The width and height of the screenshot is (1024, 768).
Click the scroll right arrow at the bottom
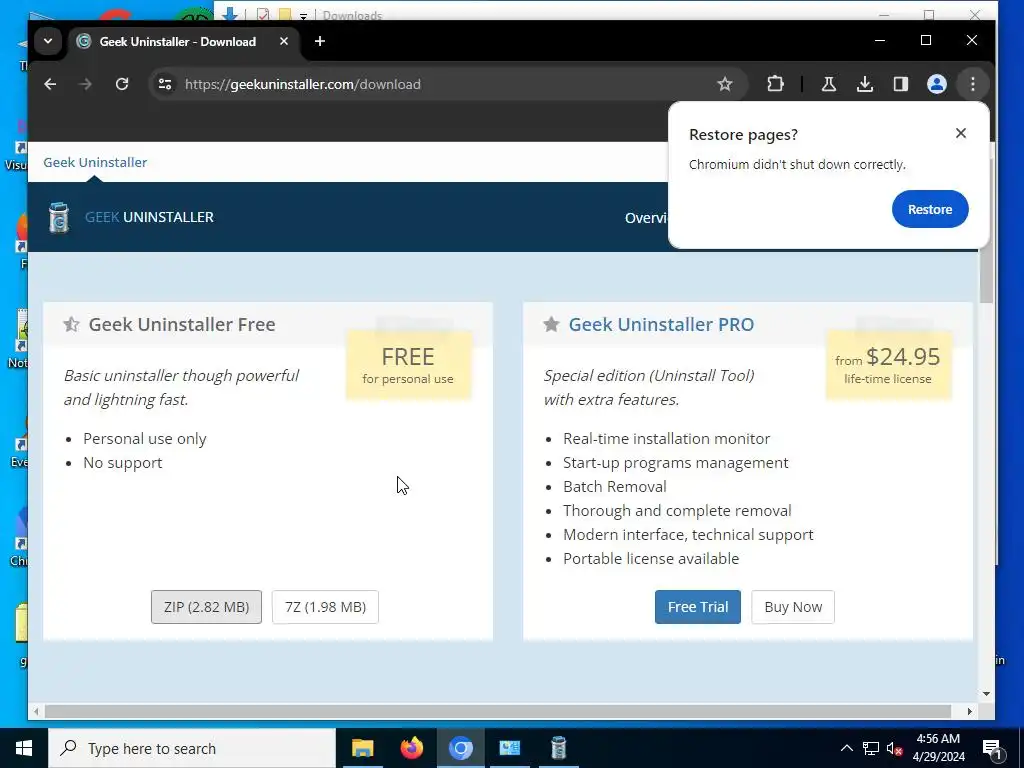point(970,711)
